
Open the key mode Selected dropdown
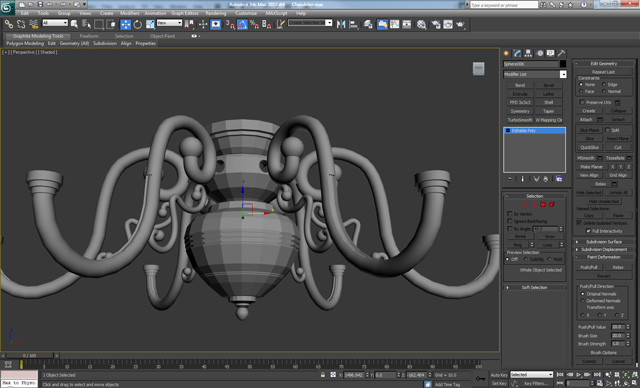(531, 375)
